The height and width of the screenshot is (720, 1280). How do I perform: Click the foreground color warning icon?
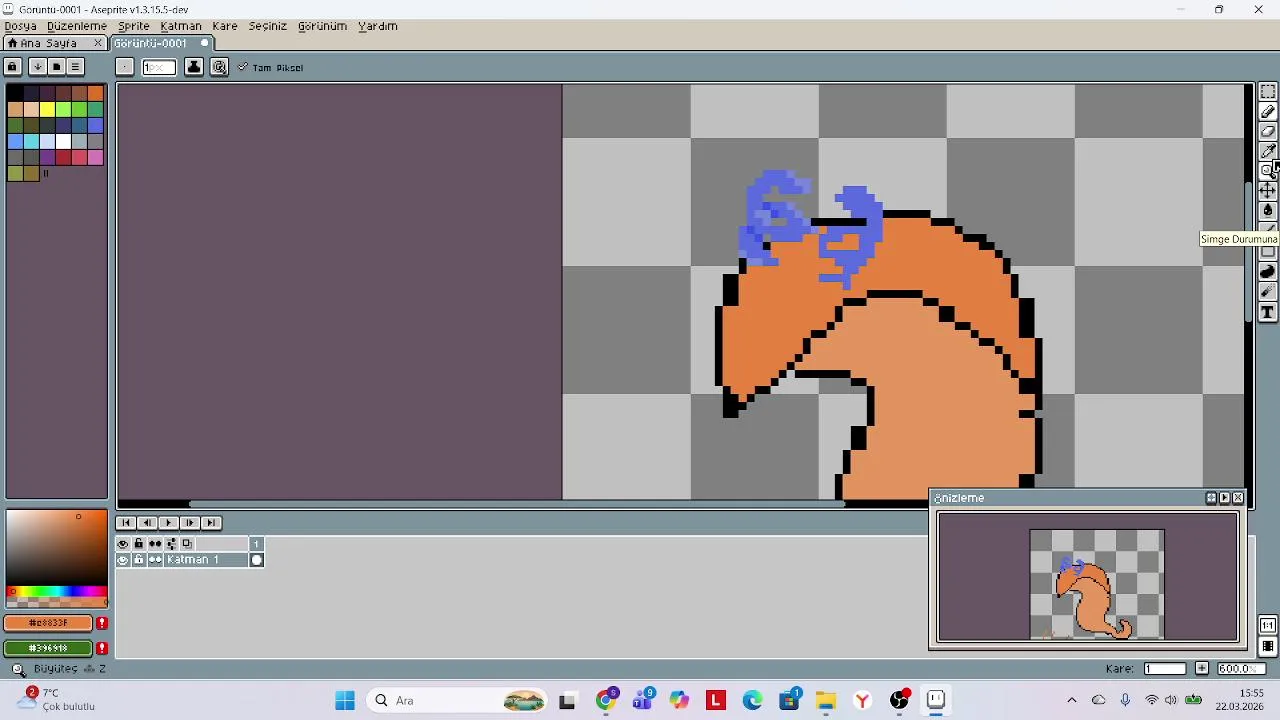(x=101, y=623)
